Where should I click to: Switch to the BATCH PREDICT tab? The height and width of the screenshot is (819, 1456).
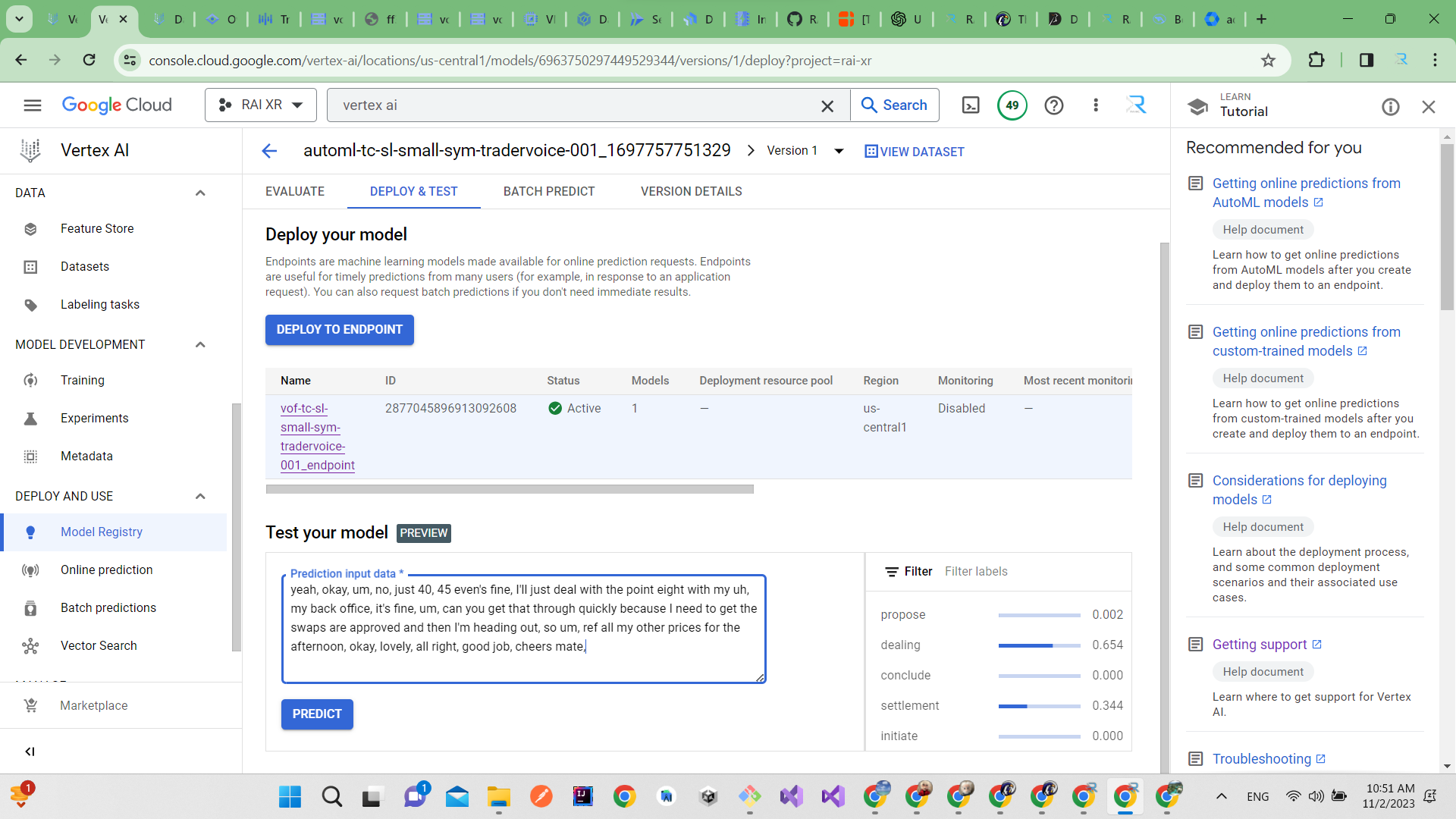coord(549,191)
